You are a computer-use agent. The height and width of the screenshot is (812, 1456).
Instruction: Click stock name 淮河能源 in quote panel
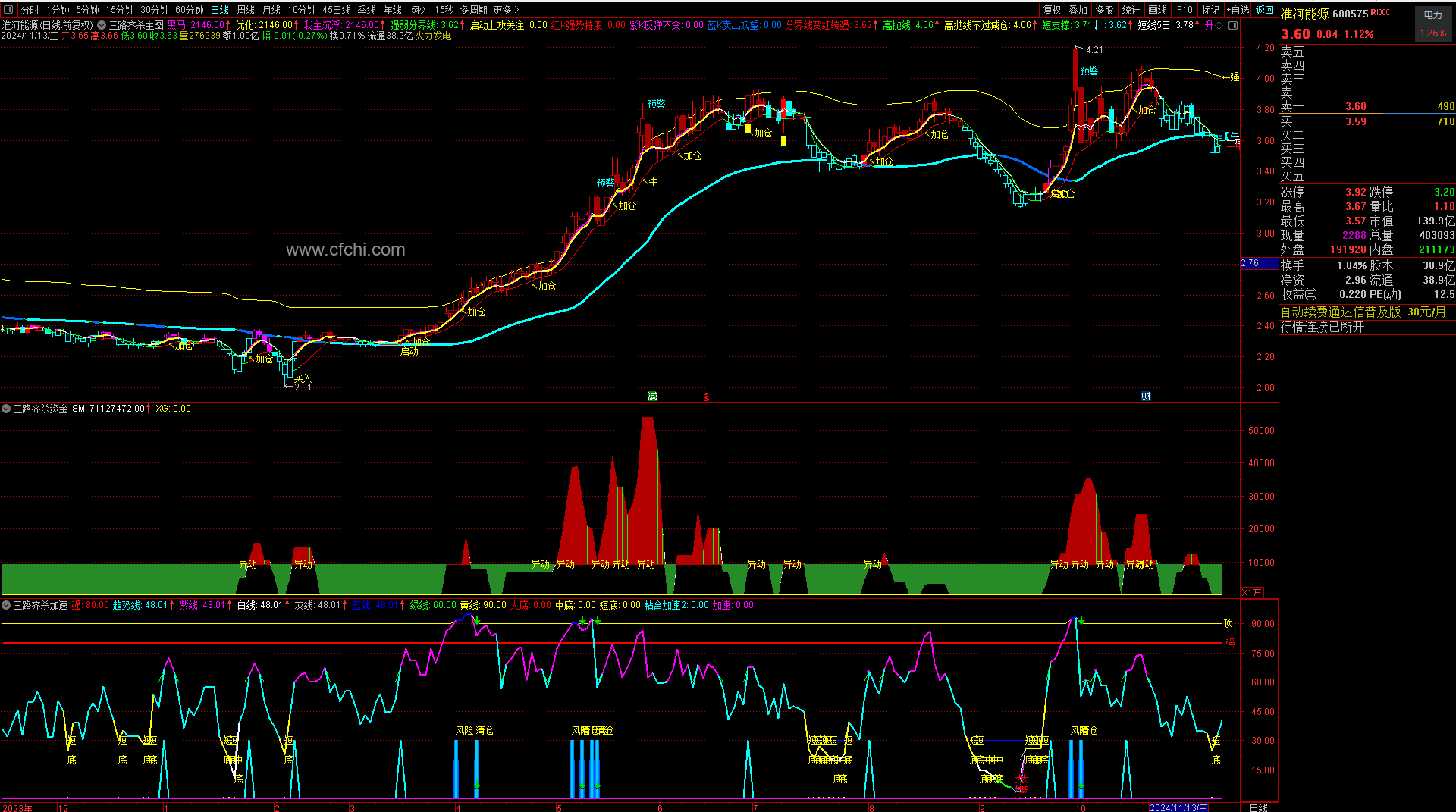1304,14
